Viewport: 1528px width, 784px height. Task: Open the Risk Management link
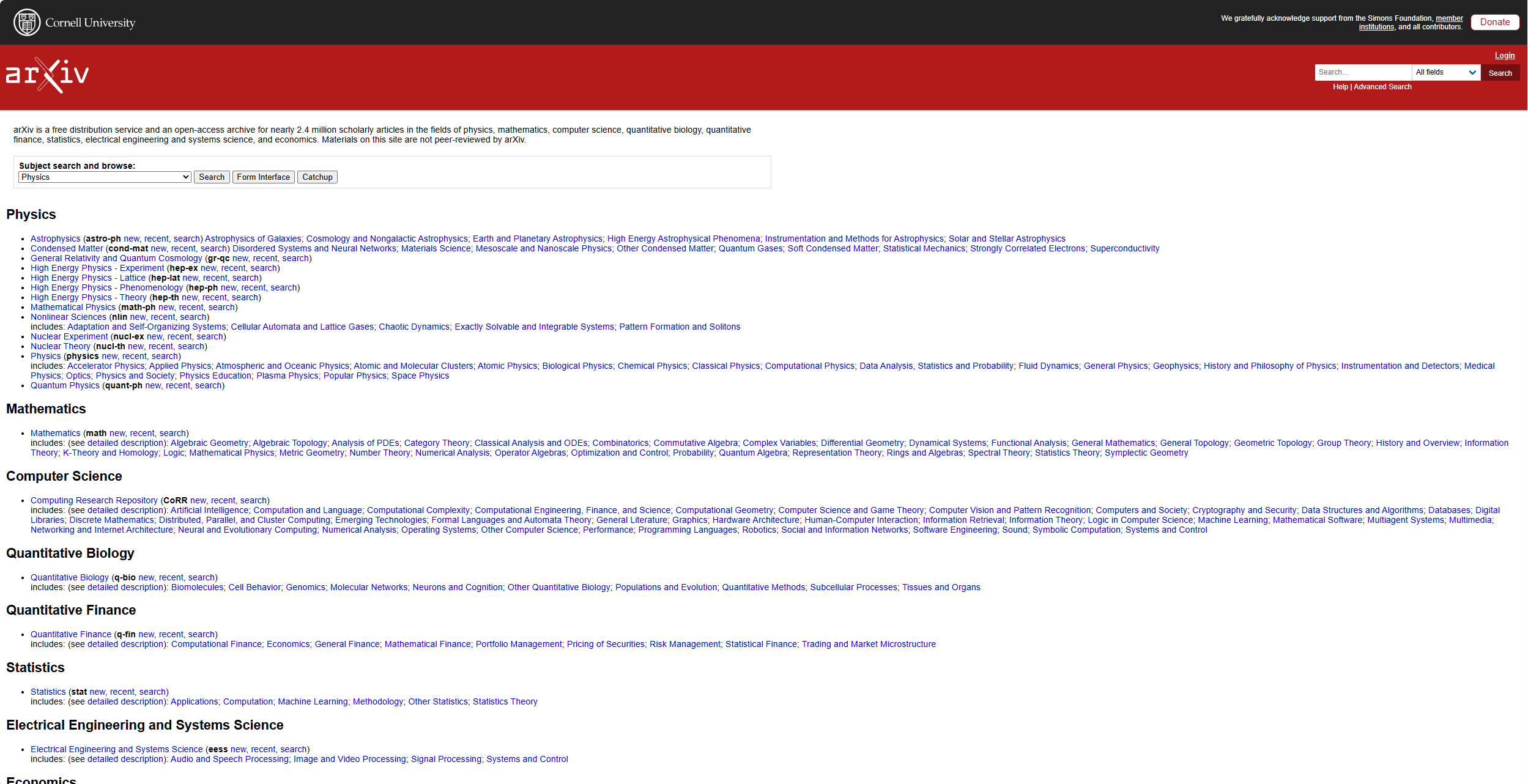point(685,645)
